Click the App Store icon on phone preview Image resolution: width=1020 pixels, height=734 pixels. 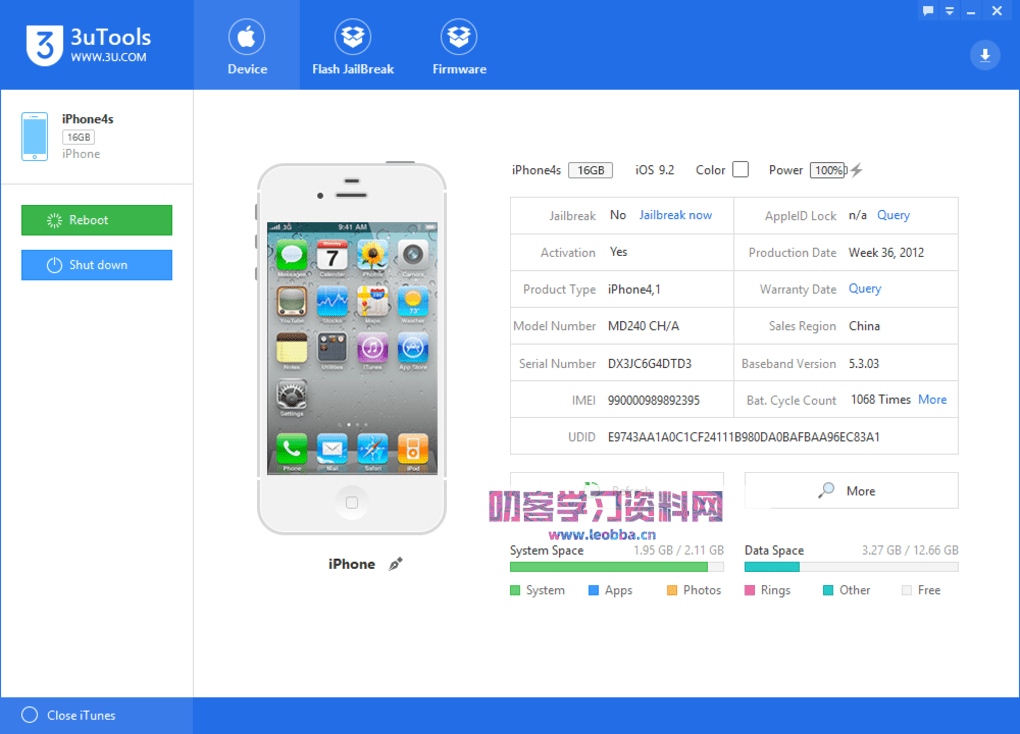point(412,348)
